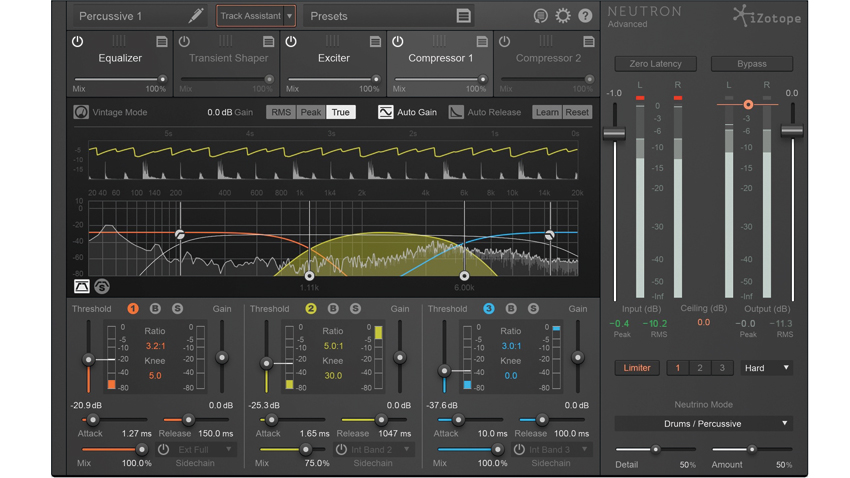Click band 2 Knee value 30.0
This screenshot has height=478, width=850.
click(x=333, y=376)
